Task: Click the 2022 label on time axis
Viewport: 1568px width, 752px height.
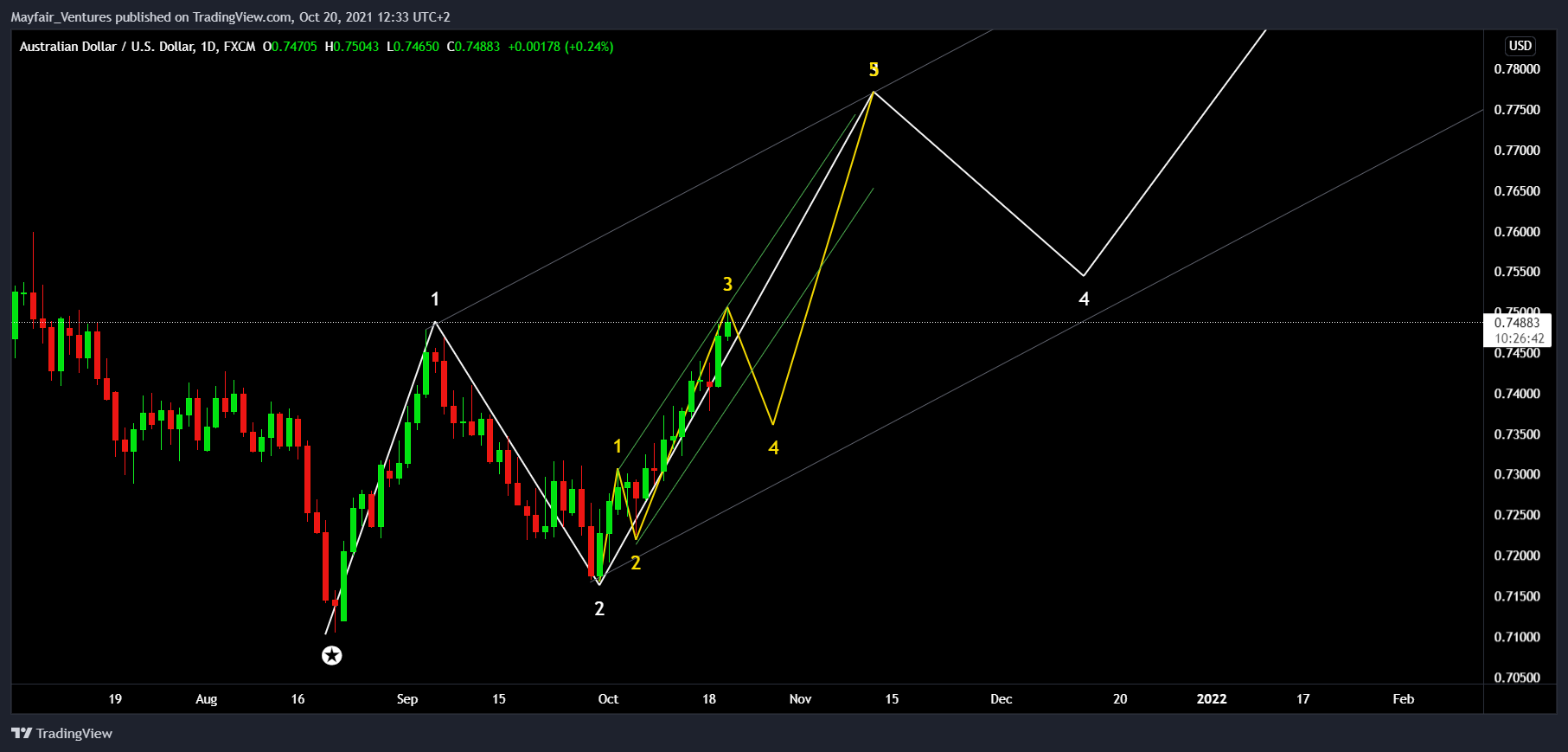Action: click(x=1212, y=699)
